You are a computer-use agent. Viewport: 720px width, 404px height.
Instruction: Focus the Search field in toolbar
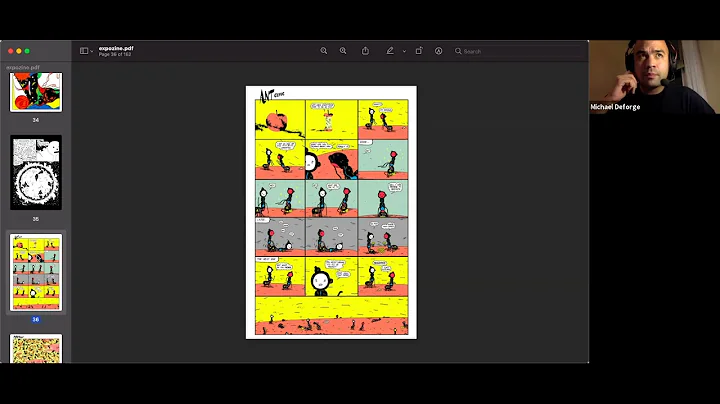pyautogui.click(x=518, y=51)
